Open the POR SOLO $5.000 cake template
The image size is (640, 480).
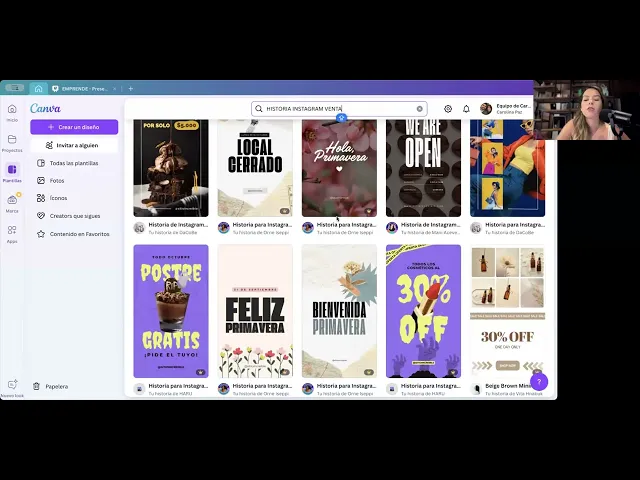click(x=171, y=168)
